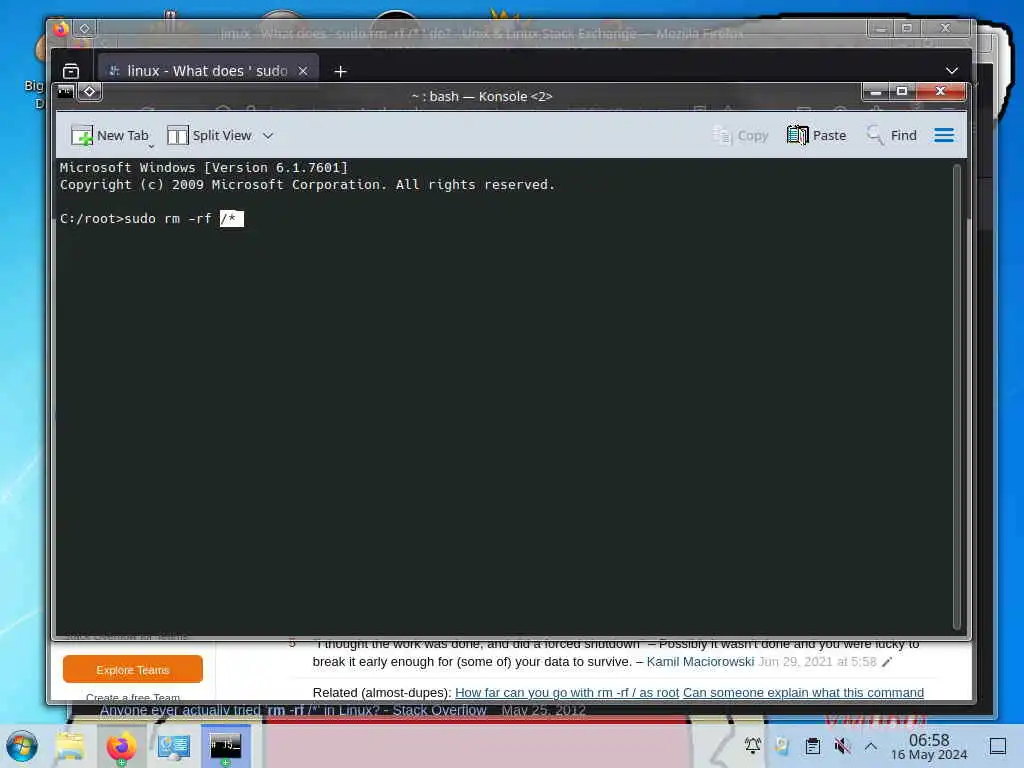Expand the Split View dropdown arrow
Image resolution: width=1024 pixels, height=768 pixels.
[x=268, y=136]
